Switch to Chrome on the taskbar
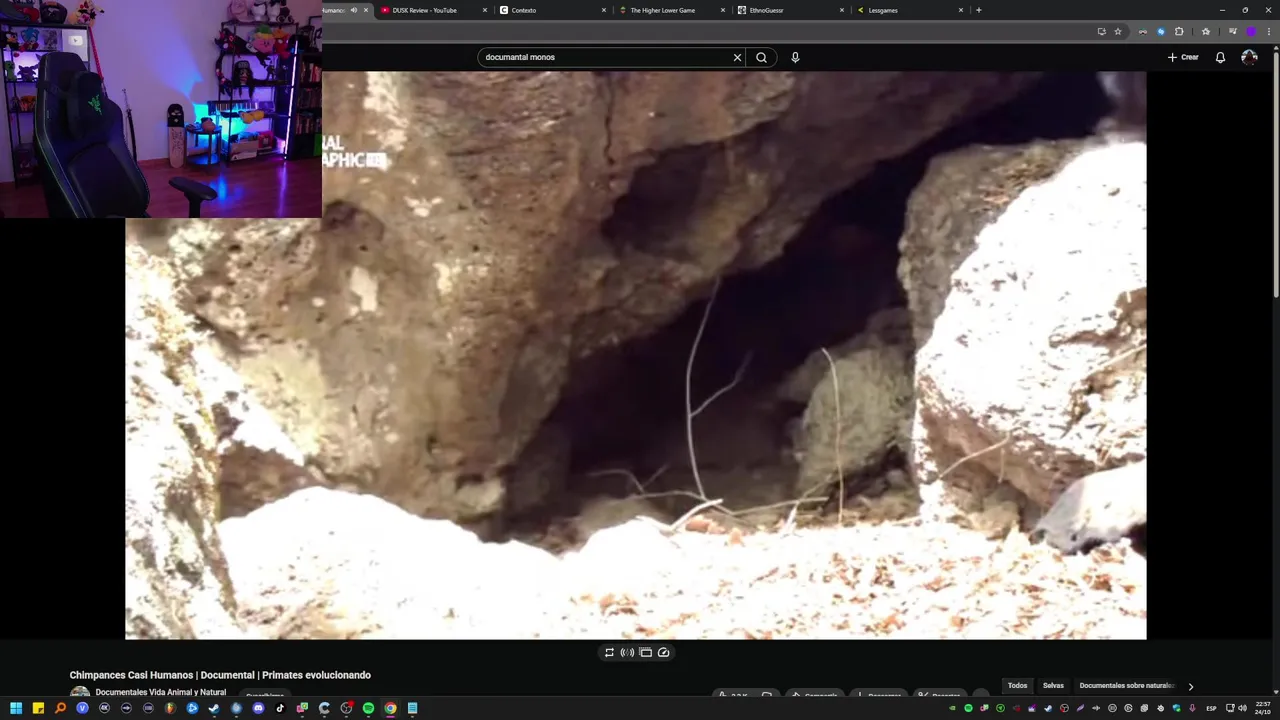 pos(390,708)
